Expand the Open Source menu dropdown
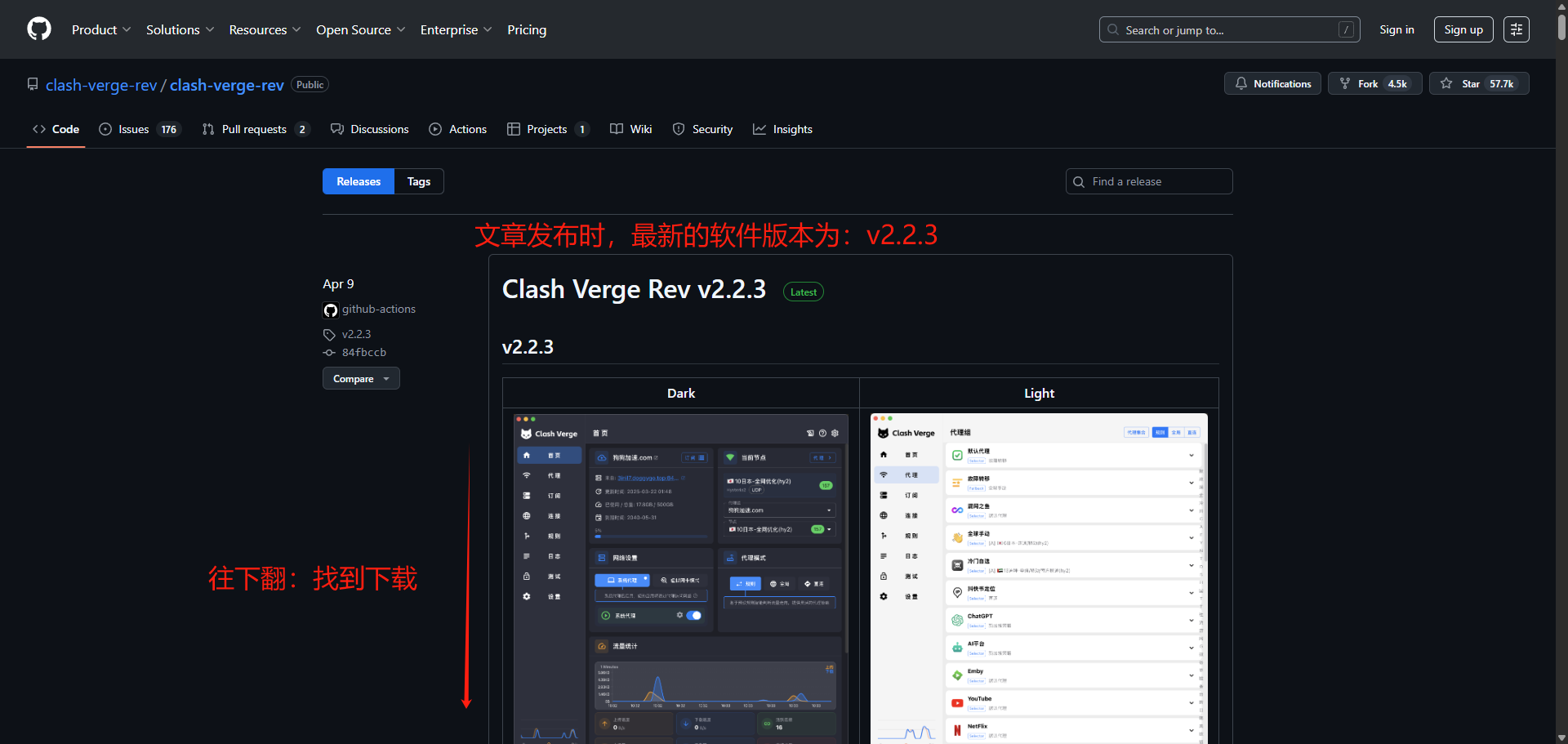The image size is (1568, 744). (360, 29)
